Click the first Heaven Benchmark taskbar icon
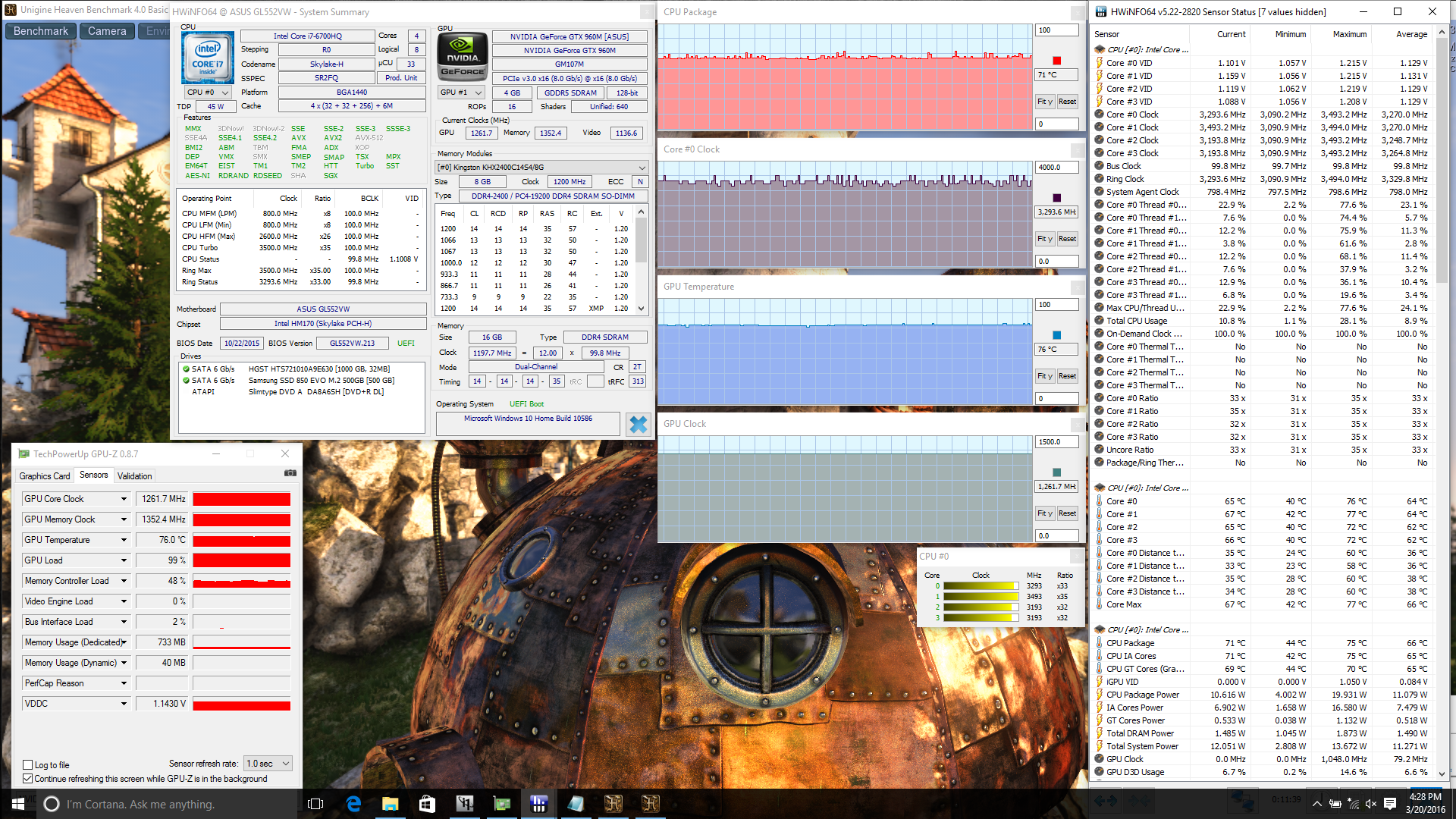This screenshot has width=1456, height=819. (x=613, y=804)
